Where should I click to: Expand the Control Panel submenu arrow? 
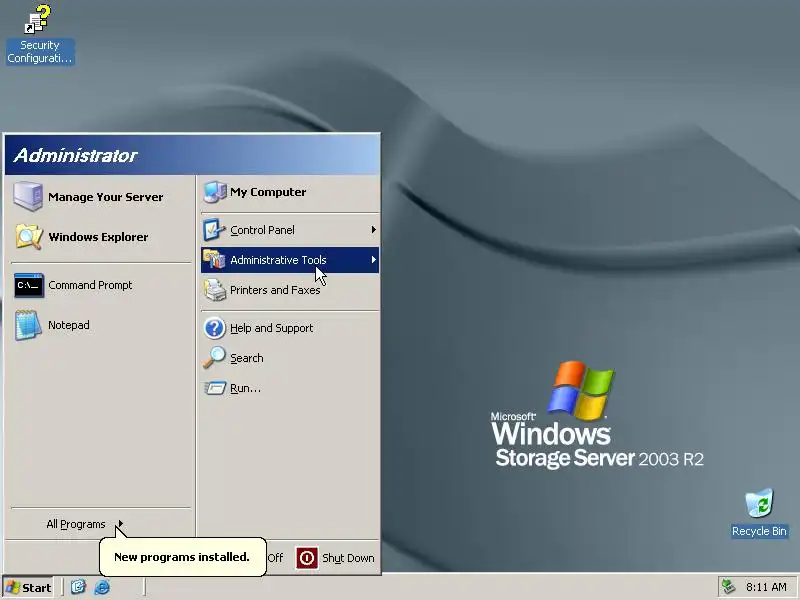[x=374, y=230]
